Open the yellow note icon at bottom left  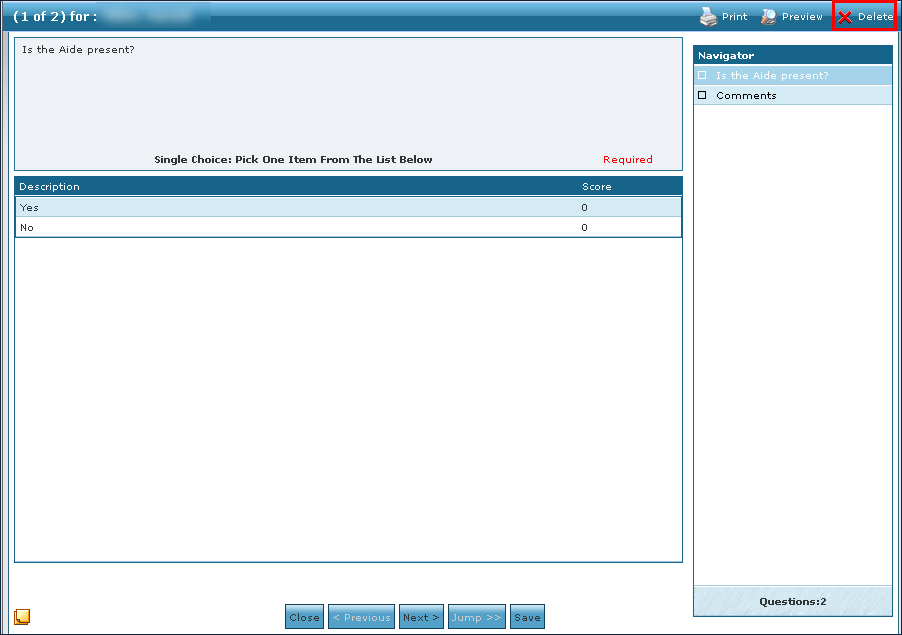[22, 616]
